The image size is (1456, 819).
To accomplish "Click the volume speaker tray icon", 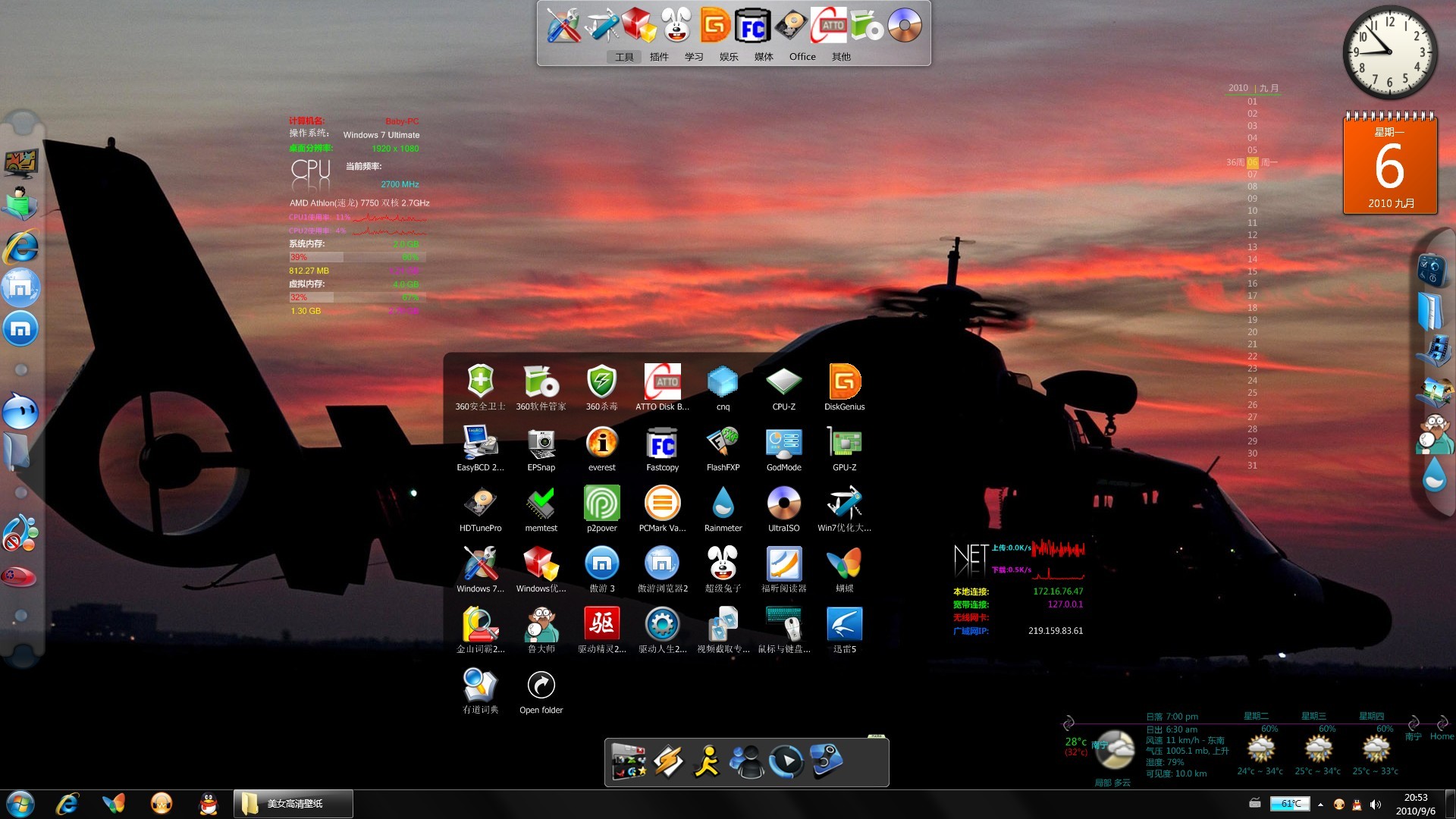I will click(1375, 805).
